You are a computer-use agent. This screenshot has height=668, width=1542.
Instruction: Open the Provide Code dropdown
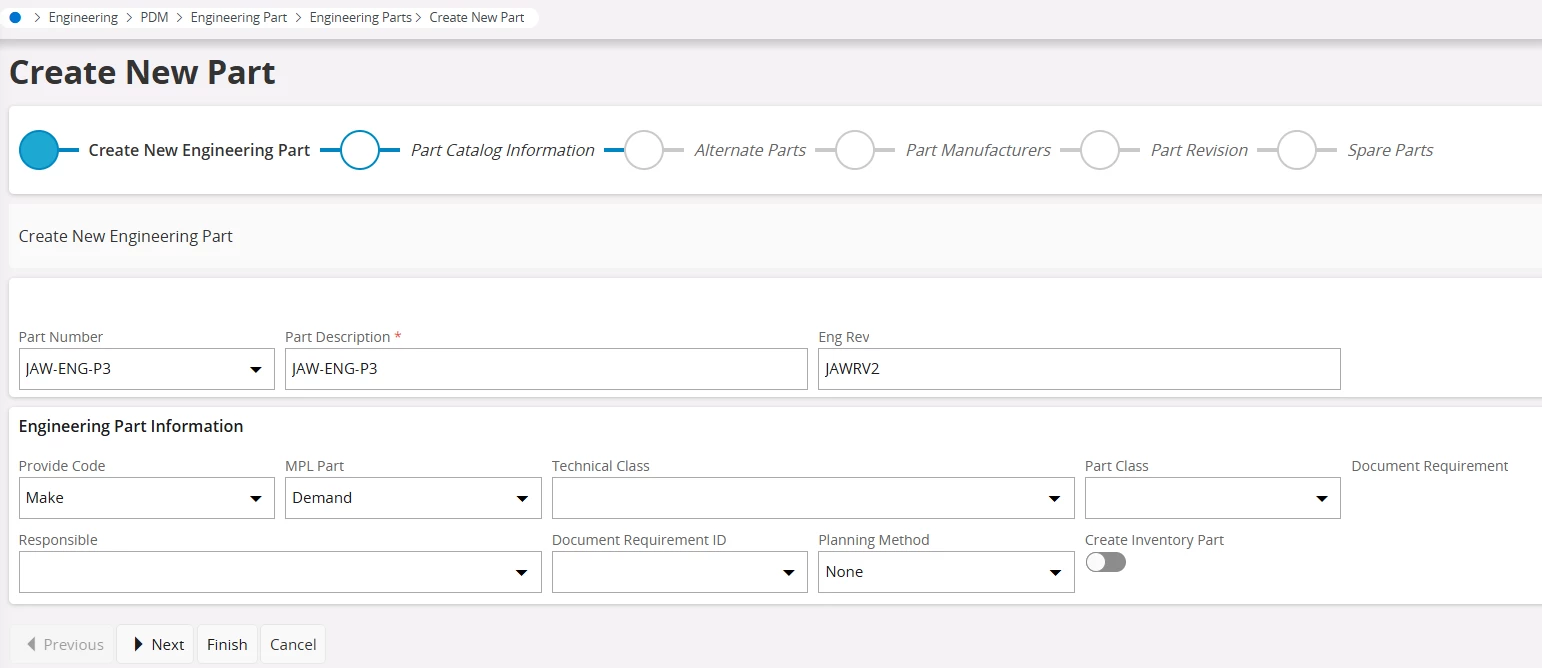tap(255, 498)
